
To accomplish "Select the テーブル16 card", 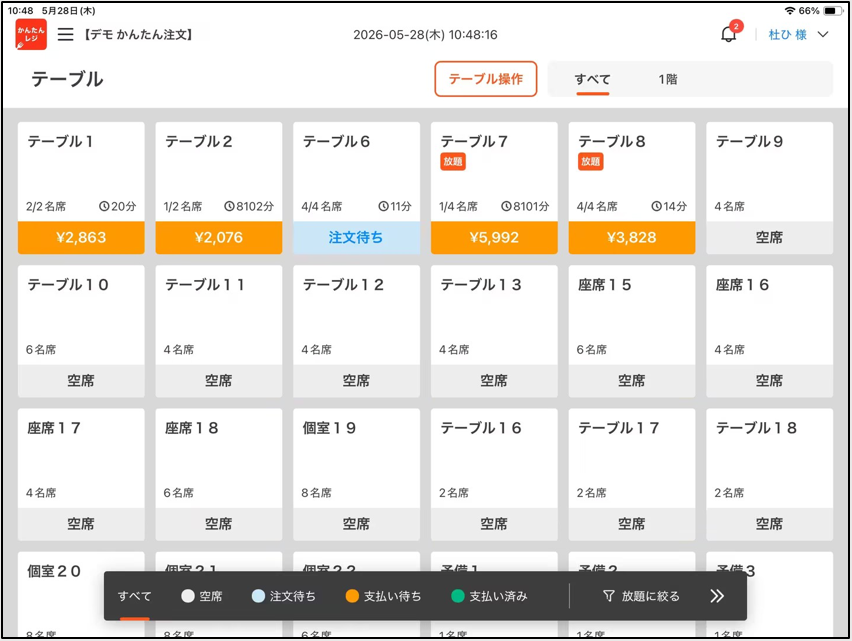I will 494,475.
